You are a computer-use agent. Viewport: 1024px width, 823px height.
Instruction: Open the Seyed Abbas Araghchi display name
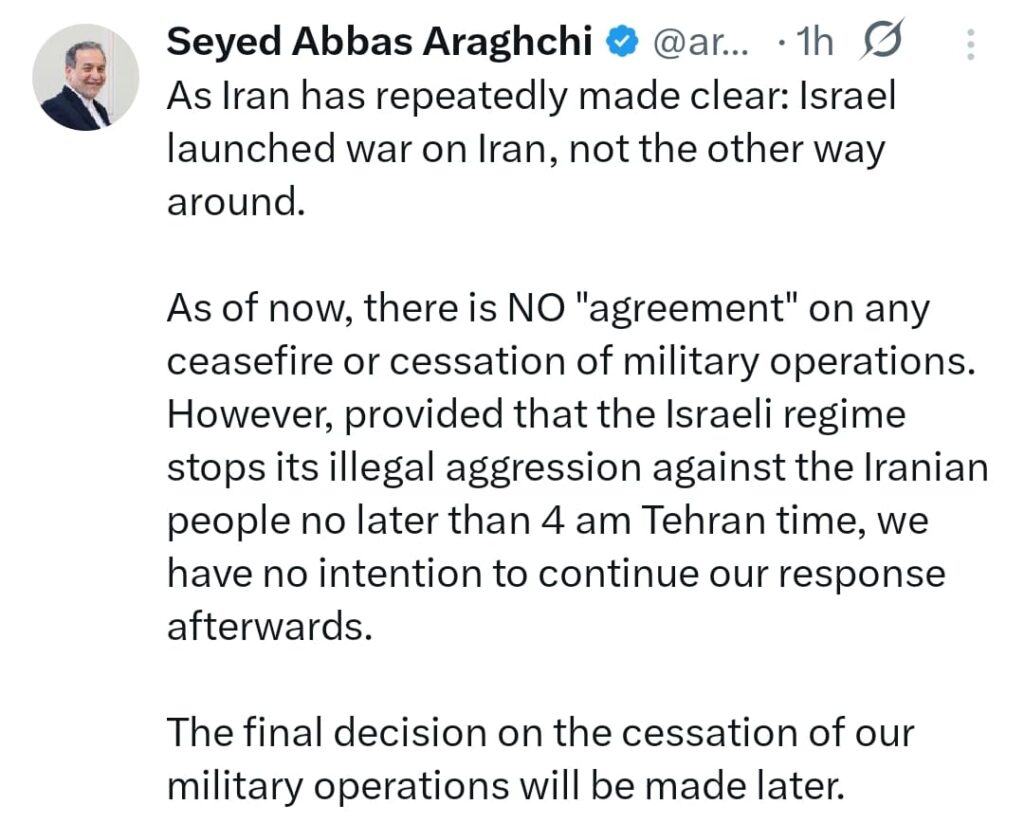(x=379, y=41)
